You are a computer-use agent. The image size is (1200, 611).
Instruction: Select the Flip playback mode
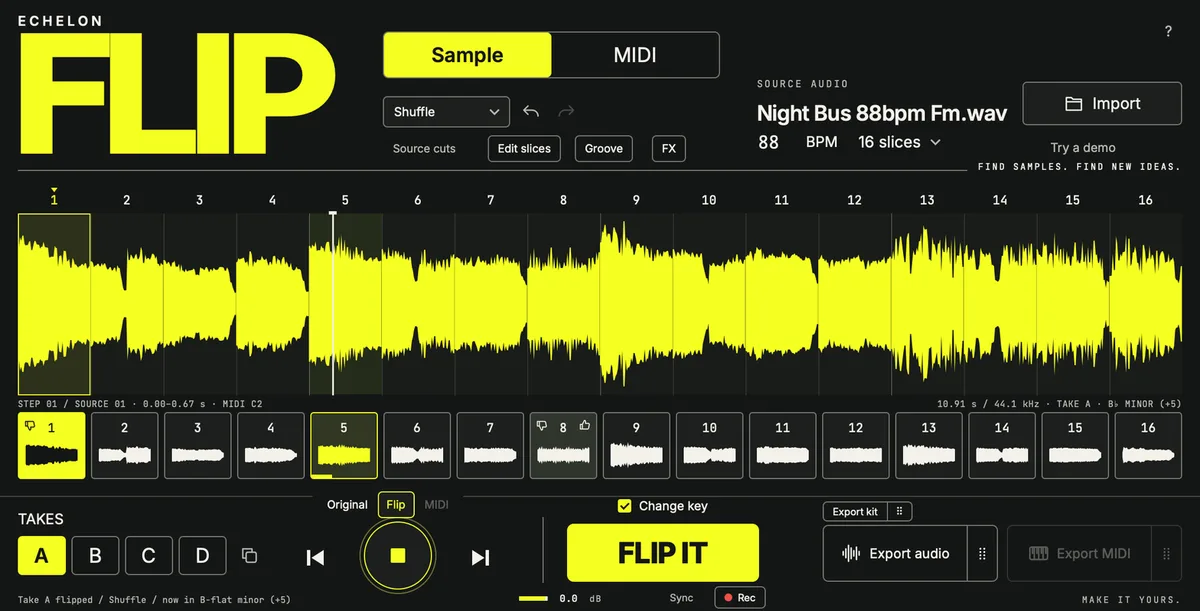coord(396,505)
